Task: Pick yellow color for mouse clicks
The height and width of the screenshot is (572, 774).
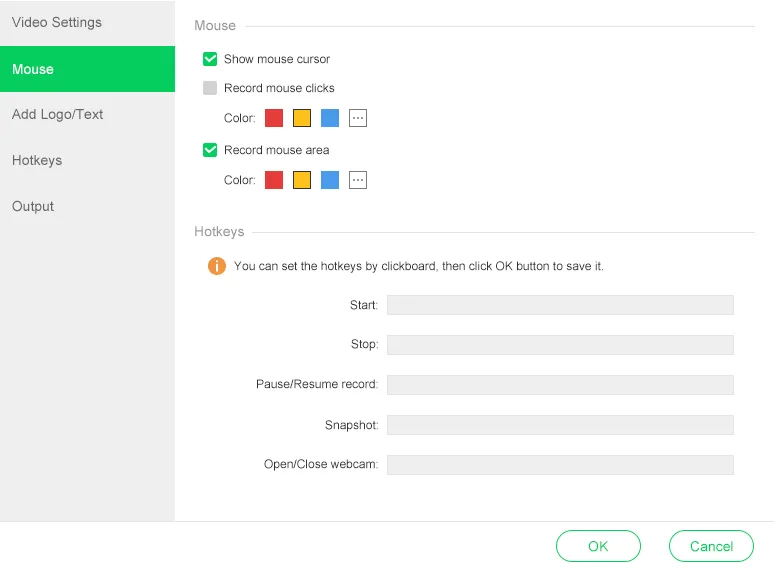Action: pos(302,118)
